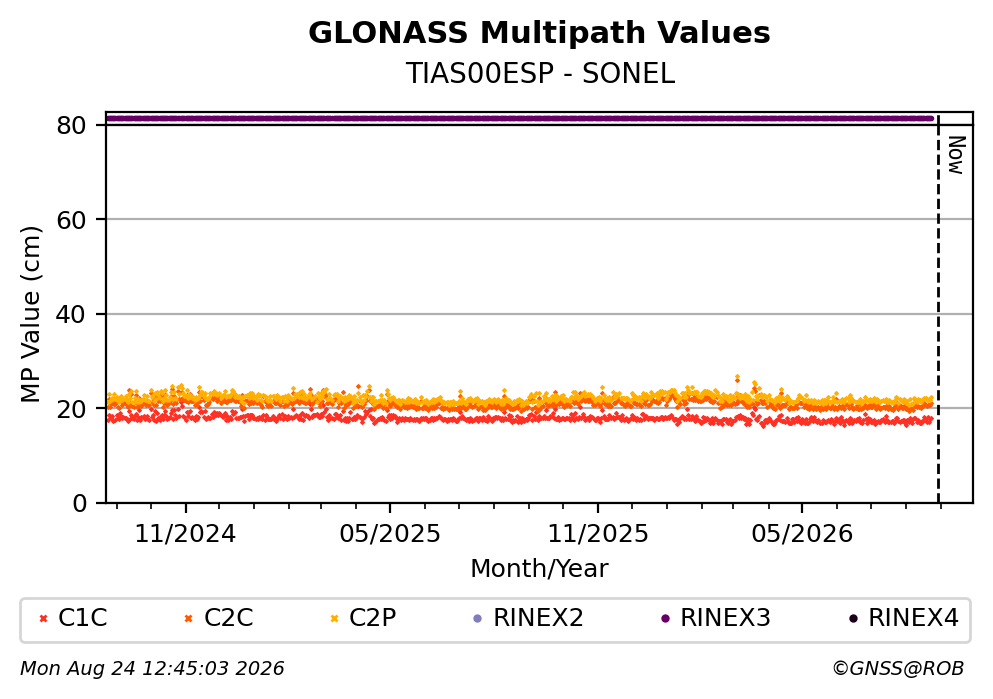Viewport: 993px width, 699px height.
Task: Click the ©GNSS@ROB credit text
Action: 898,669
